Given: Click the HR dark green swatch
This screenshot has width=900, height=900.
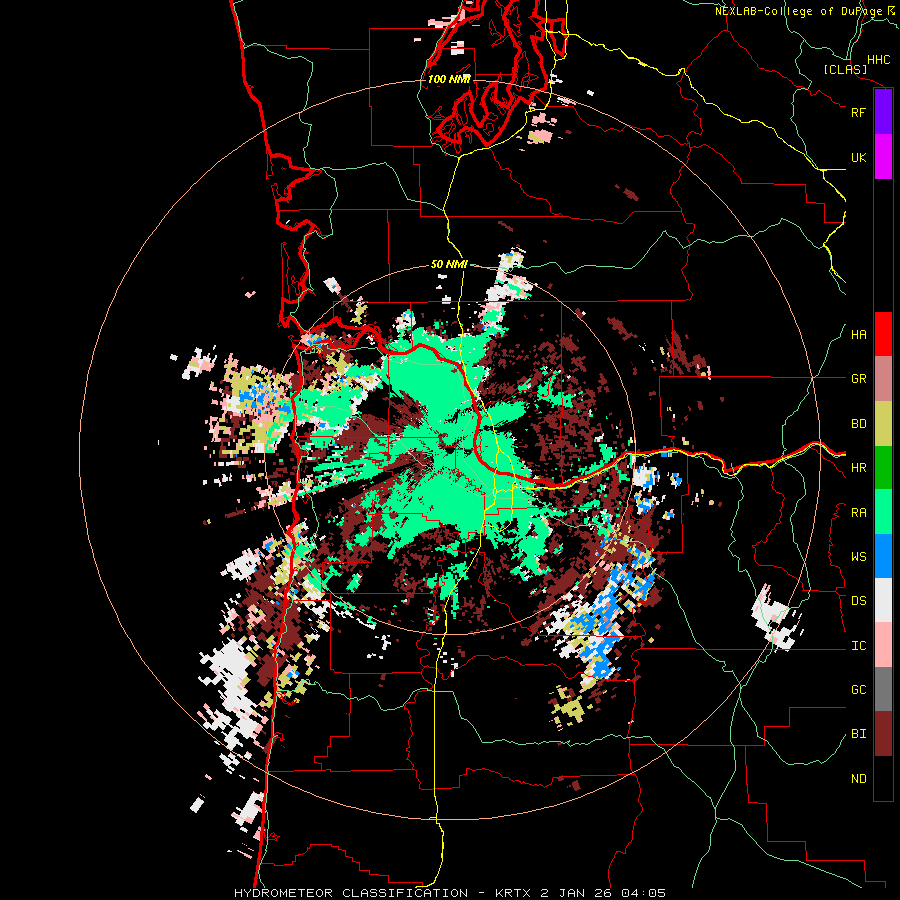Looking at the screenshot, I should (883, 468).
